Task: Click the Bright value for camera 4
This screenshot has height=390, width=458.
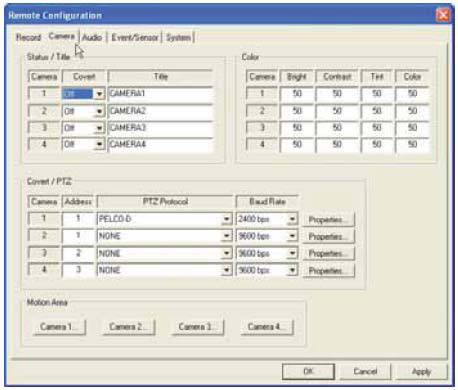Action: click(x=297, y=144)
